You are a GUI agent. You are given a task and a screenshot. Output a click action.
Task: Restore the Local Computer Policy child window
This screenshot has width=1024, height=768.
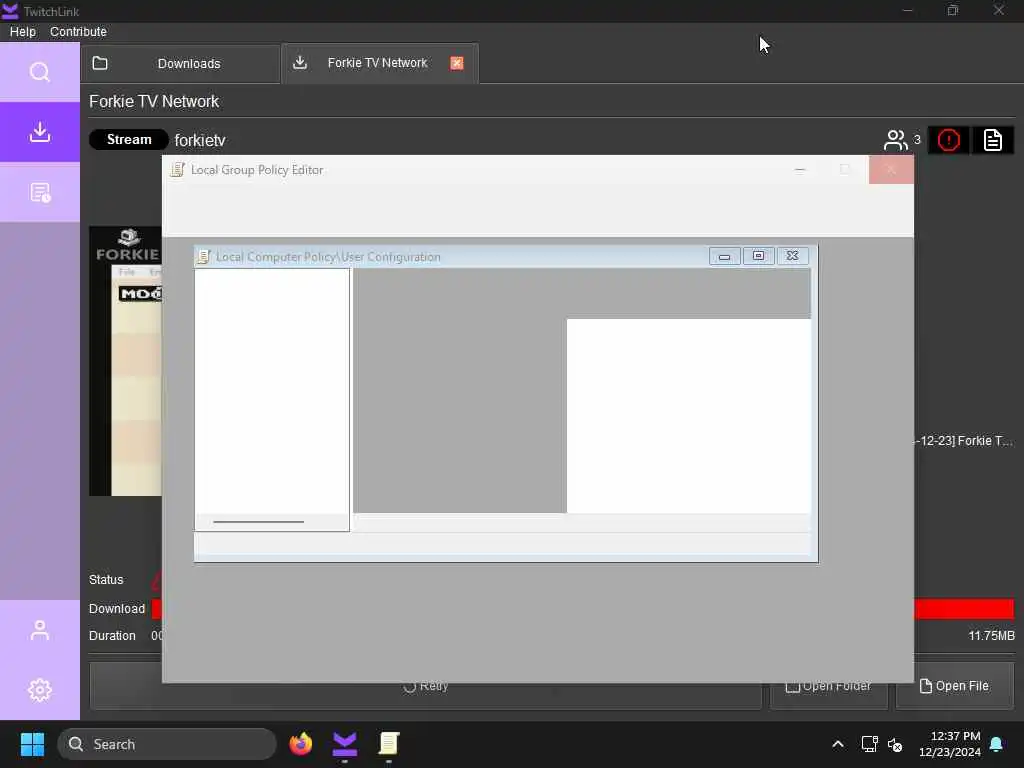point(758,256)
